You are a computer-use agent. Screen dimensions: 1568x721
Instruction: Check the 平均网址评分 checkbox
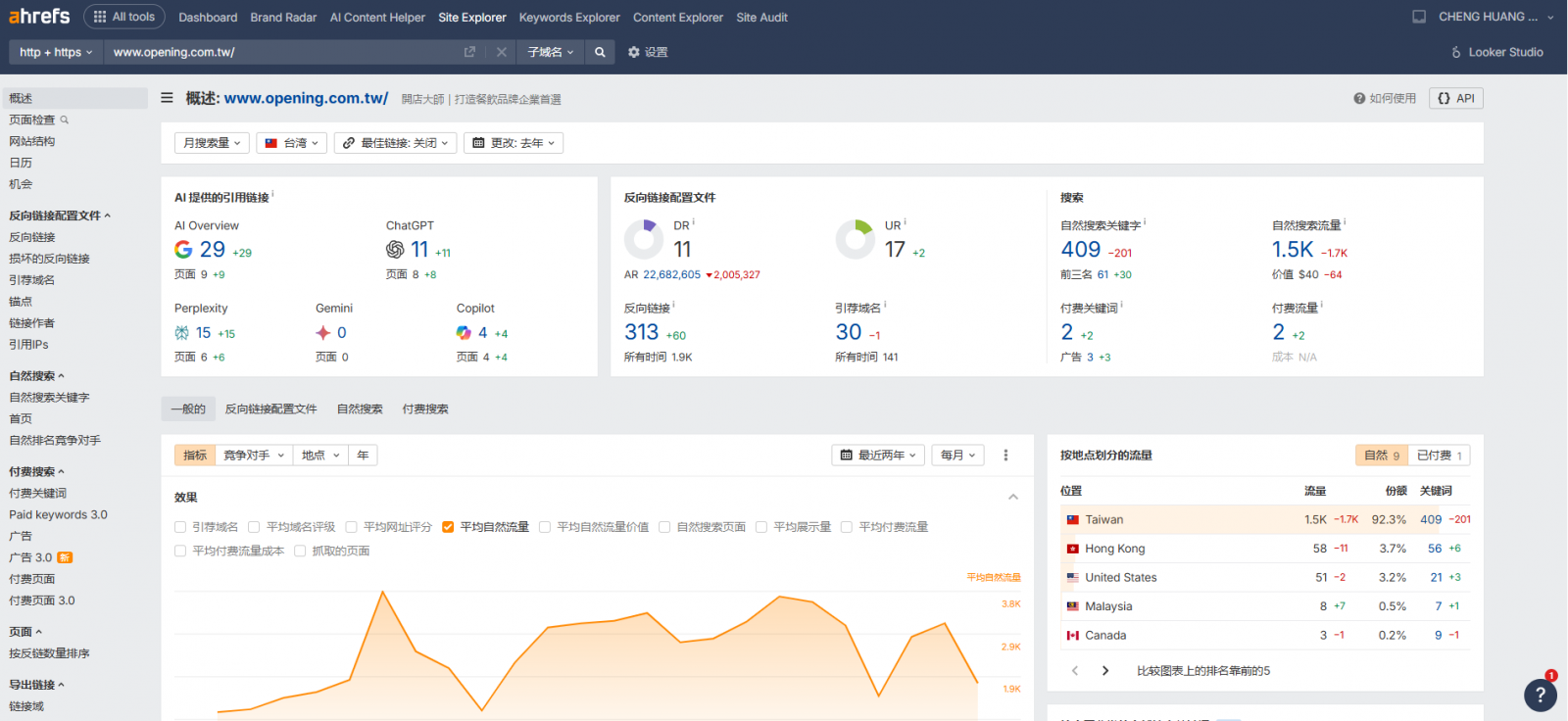point(351,527)
